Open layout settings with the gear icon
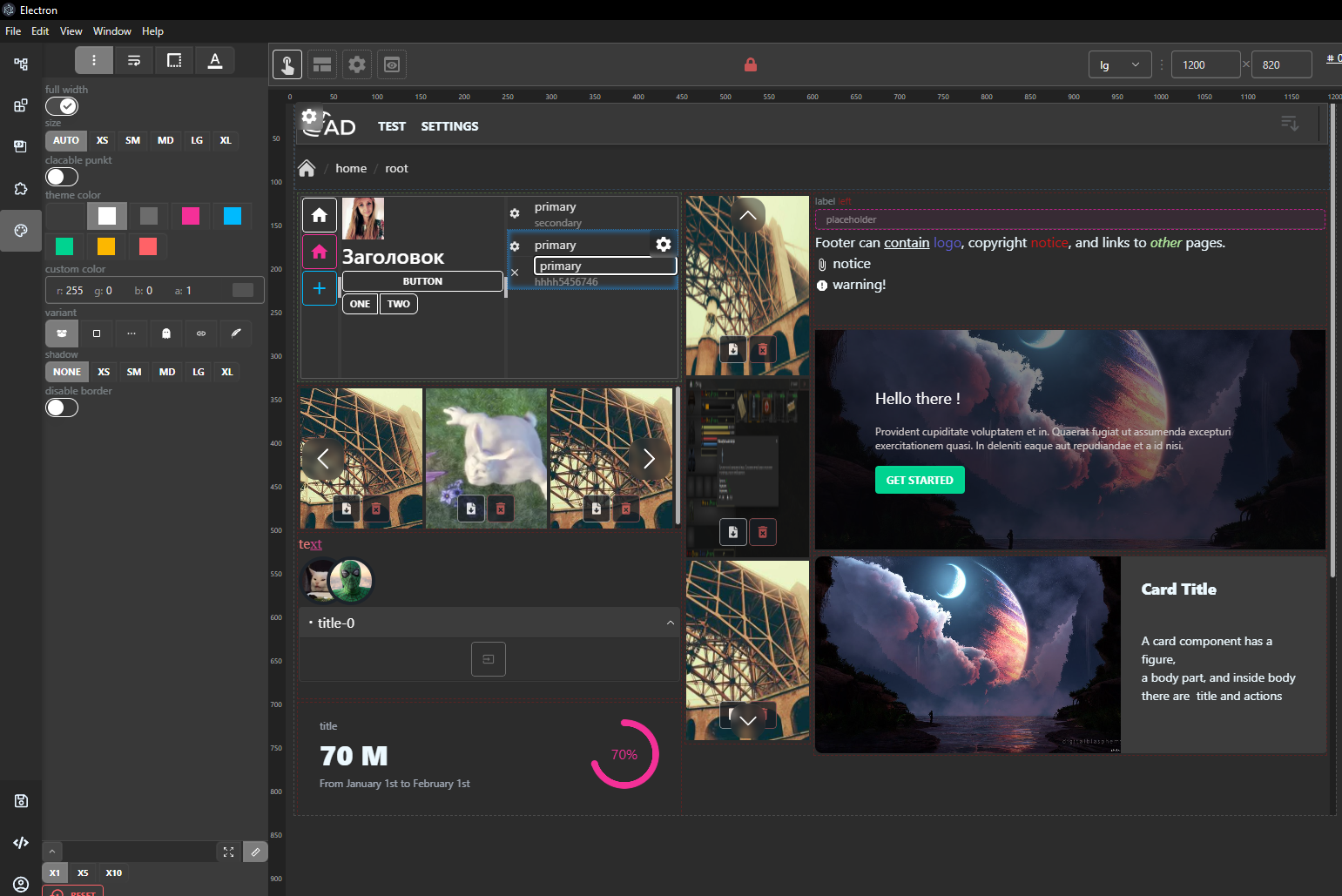 356,64
